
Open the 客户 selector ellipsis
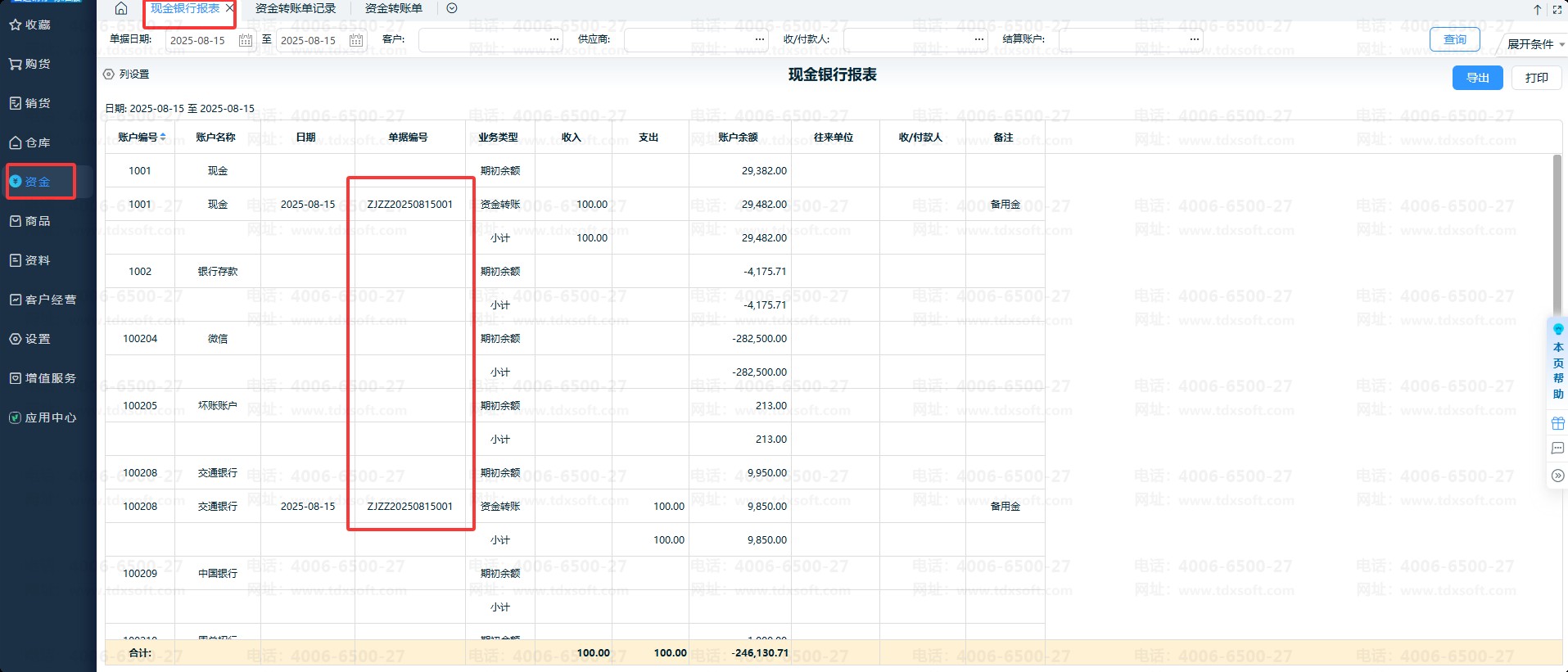pos(554,39)
